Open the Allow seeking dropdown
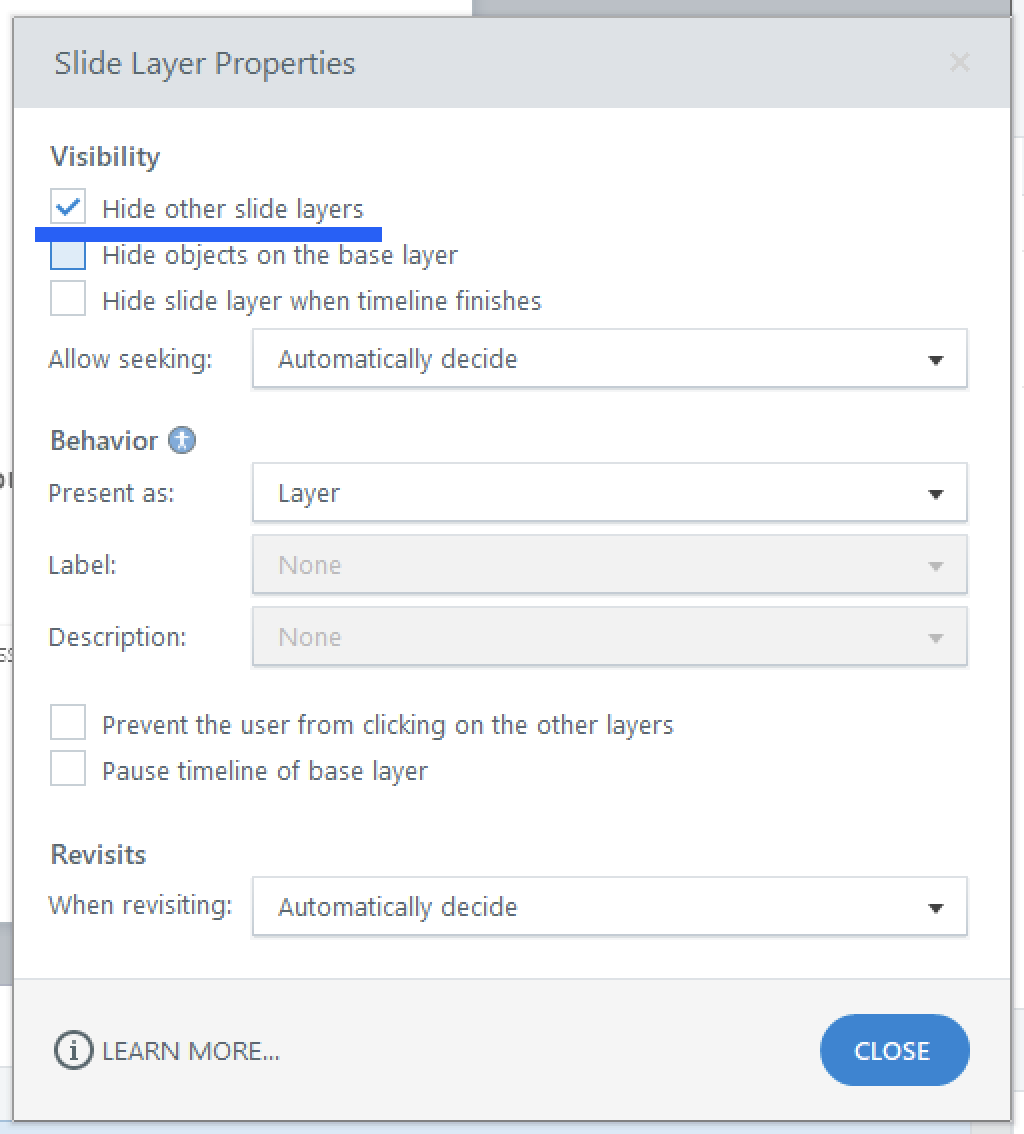 point(608,359)
